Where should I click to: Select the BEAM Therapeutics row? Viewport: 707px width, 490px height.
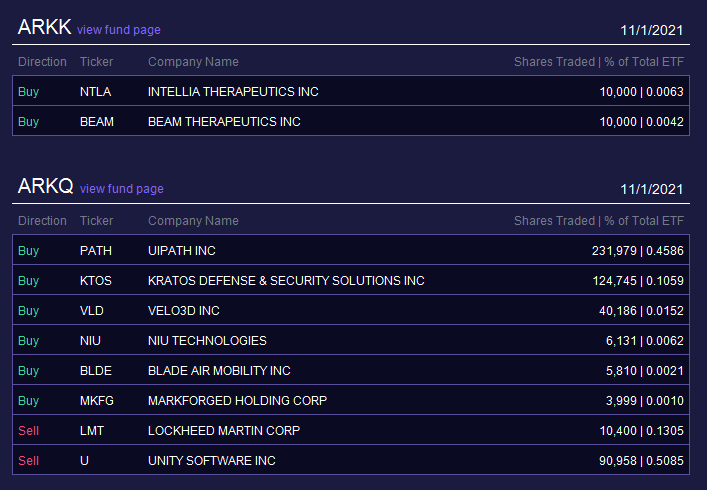351,121
